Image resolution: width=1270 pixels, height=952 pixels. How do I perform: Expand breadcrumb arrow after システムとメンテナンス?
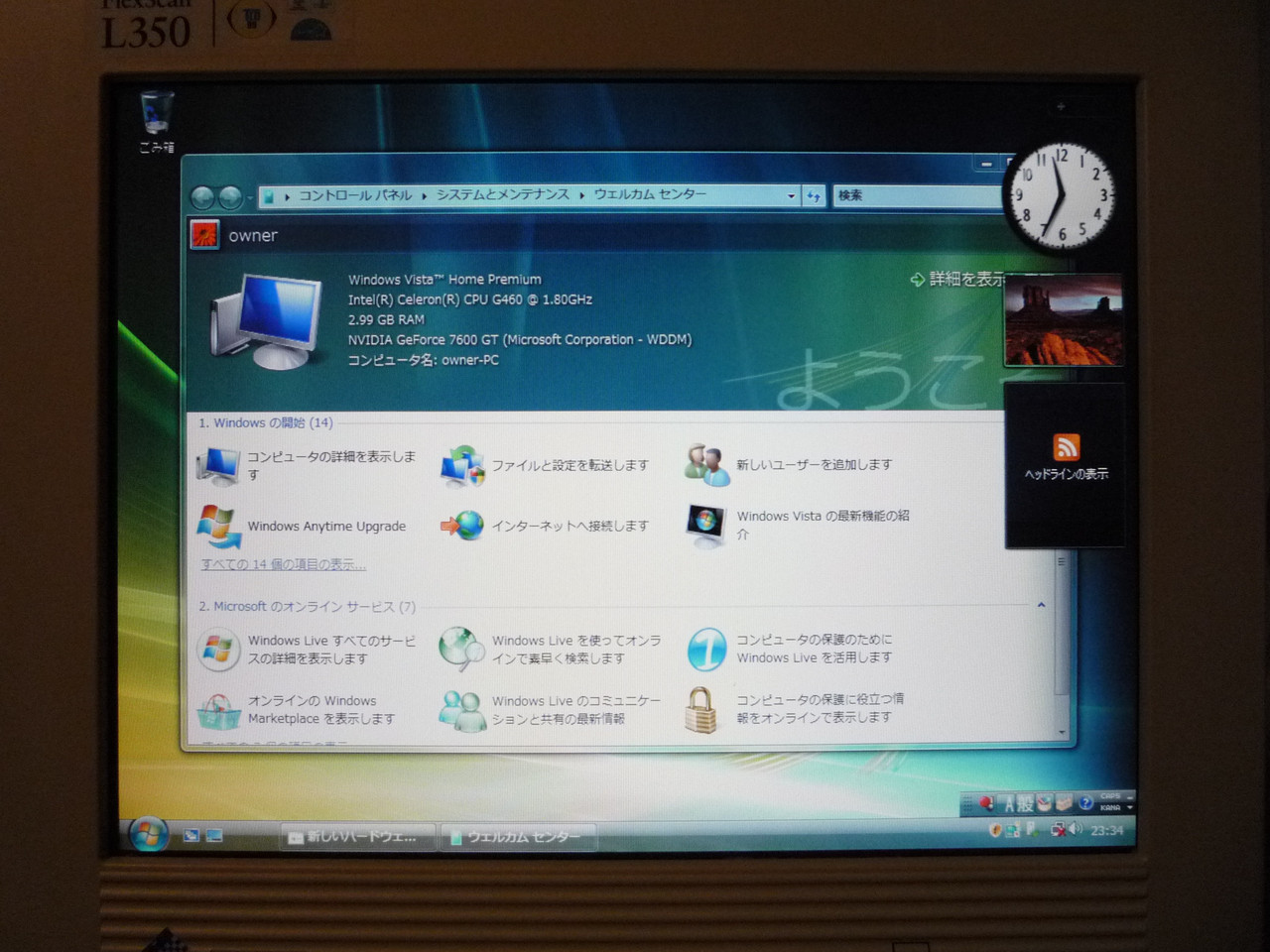tap(581, 195)
